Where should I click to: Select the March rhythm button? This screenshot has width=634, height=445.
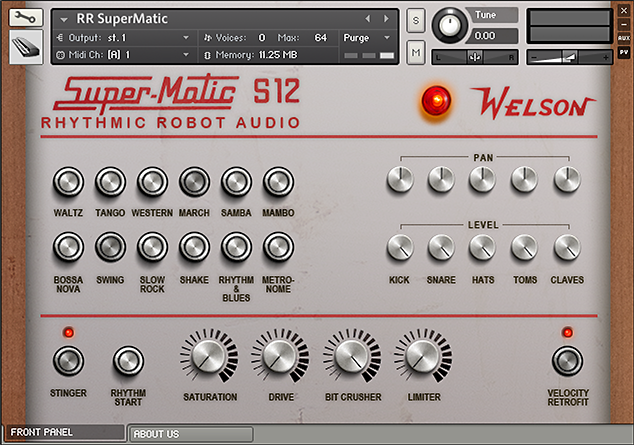pyautogui.click(x=194, y=182)
